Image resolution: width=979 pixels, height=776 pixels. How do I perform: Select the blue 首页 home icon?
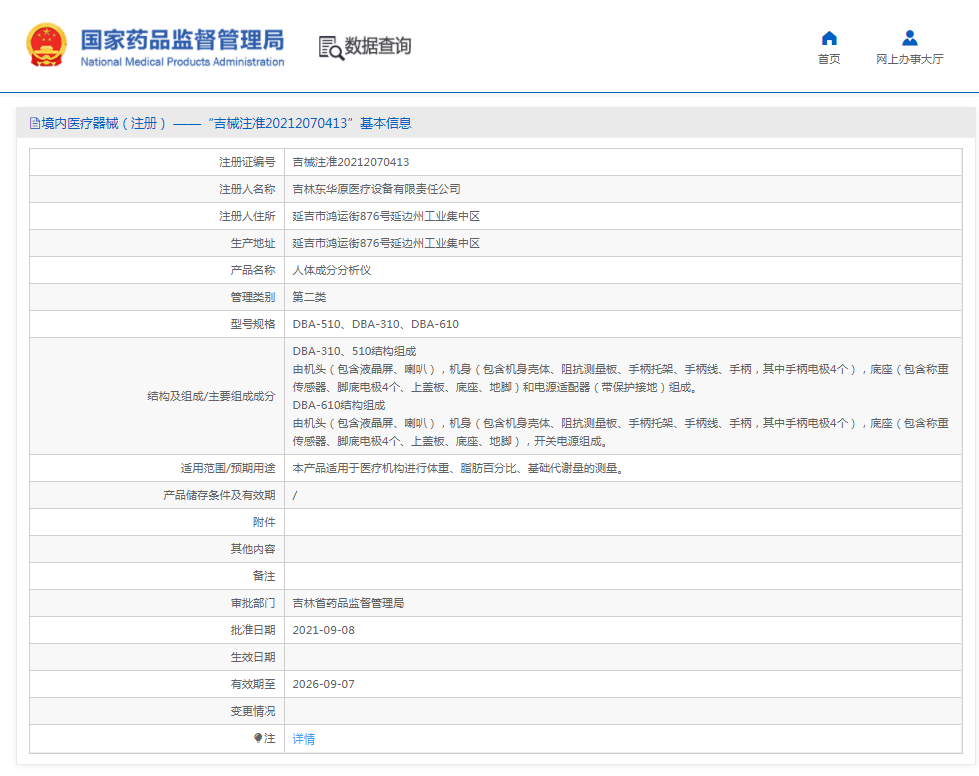[x=828, y=38]
